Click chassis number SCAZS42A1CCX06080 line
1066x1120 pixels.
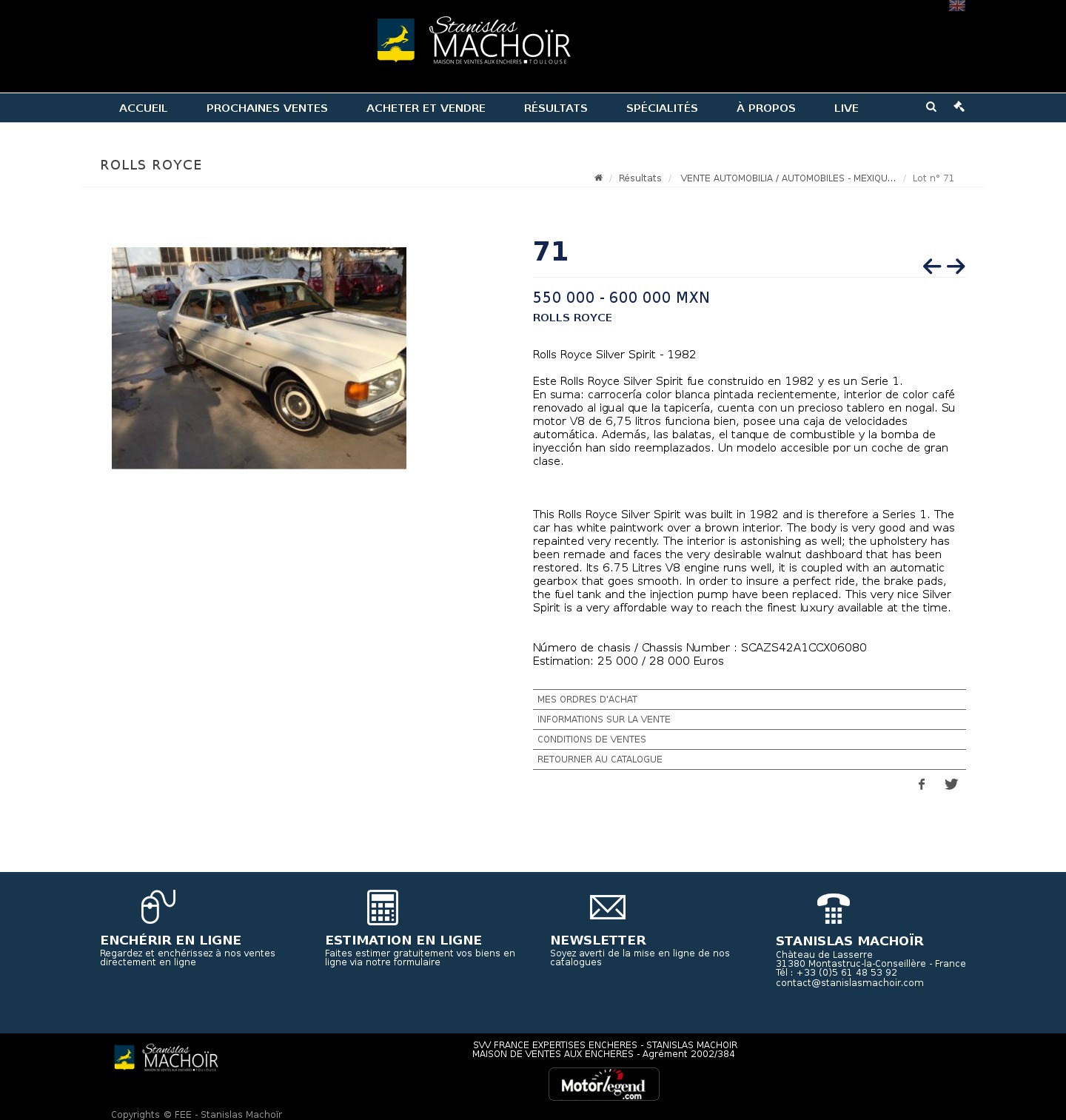(x=700, y=648)
